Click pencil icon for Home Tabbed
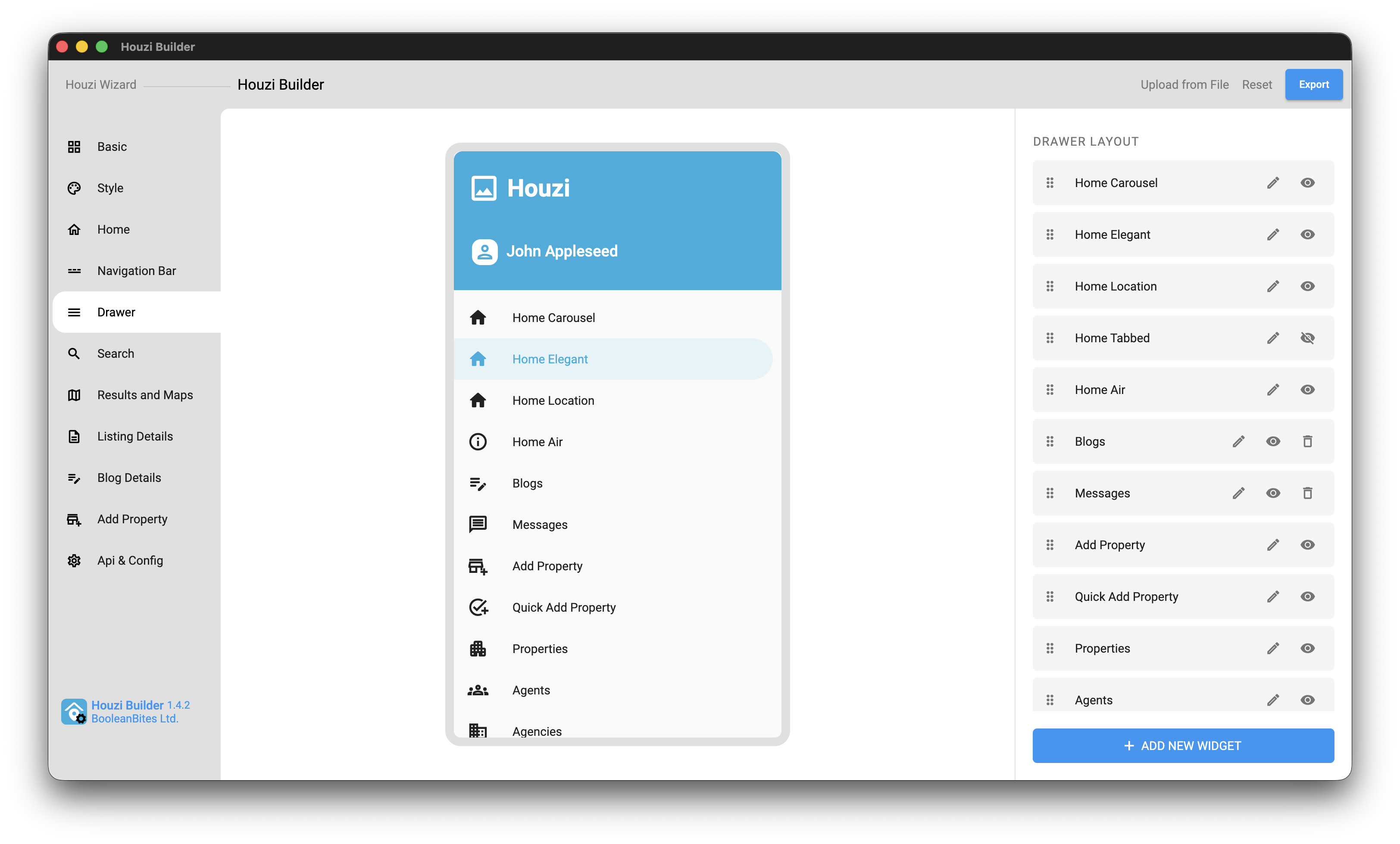 point(1273,338)
